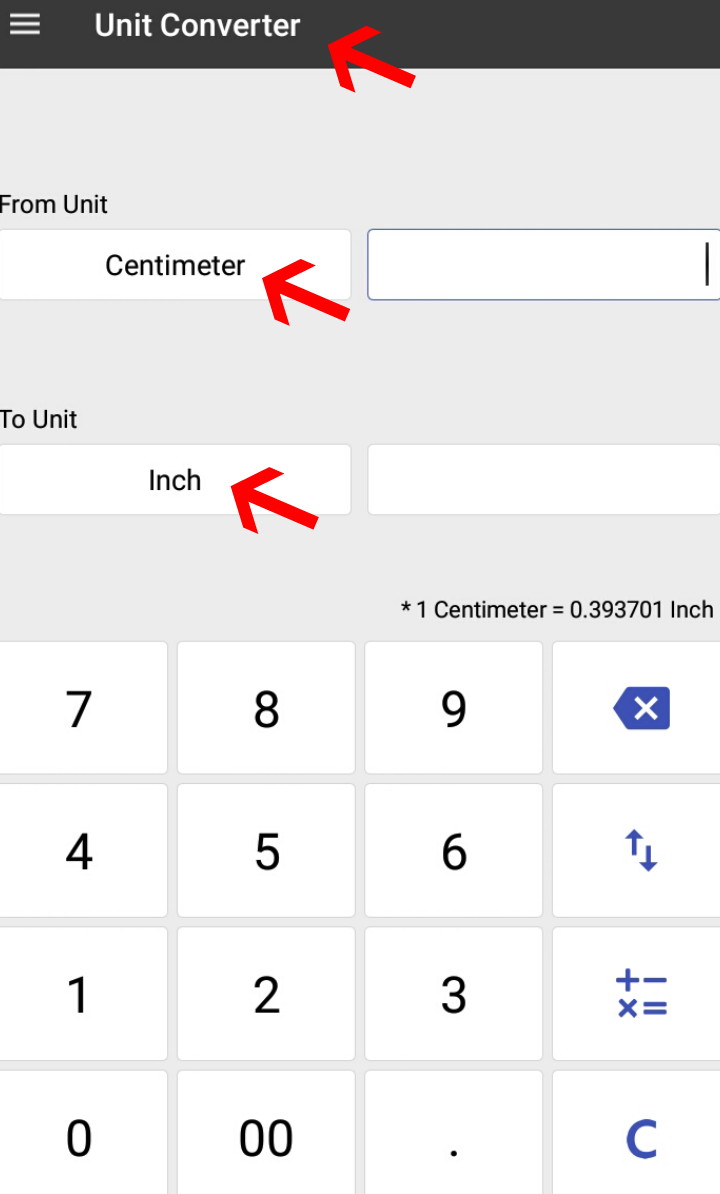
Task: Tap the 5 key
Action: point(266,851)
